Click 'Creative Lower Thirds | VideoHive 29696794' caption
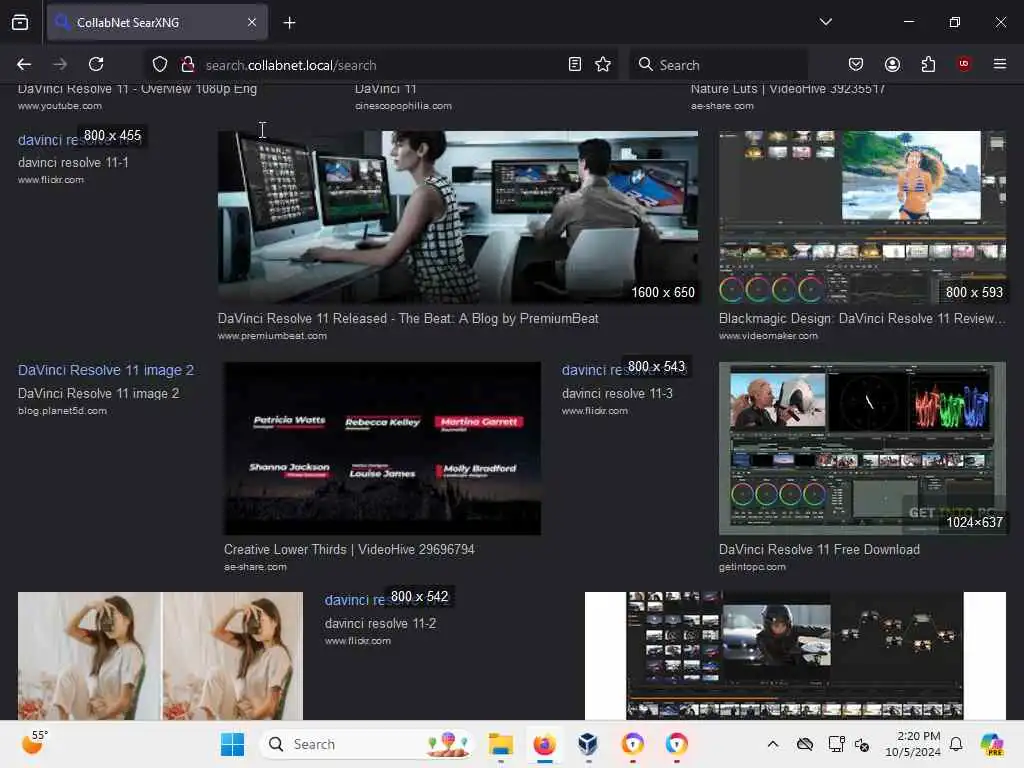Image resolution: width=1024 pixels, height=768 pixels. (349, 550)
